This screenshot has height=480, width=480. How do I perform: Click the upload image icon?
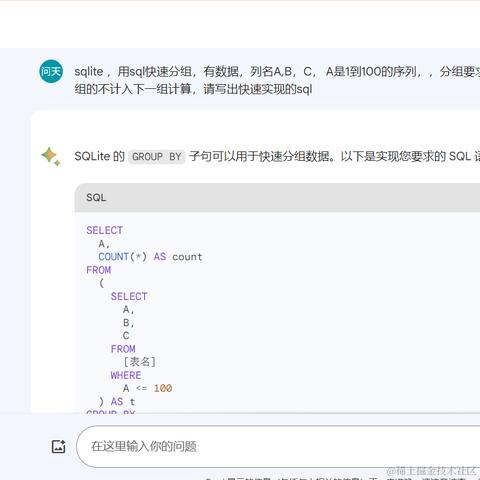pos(58,446)
